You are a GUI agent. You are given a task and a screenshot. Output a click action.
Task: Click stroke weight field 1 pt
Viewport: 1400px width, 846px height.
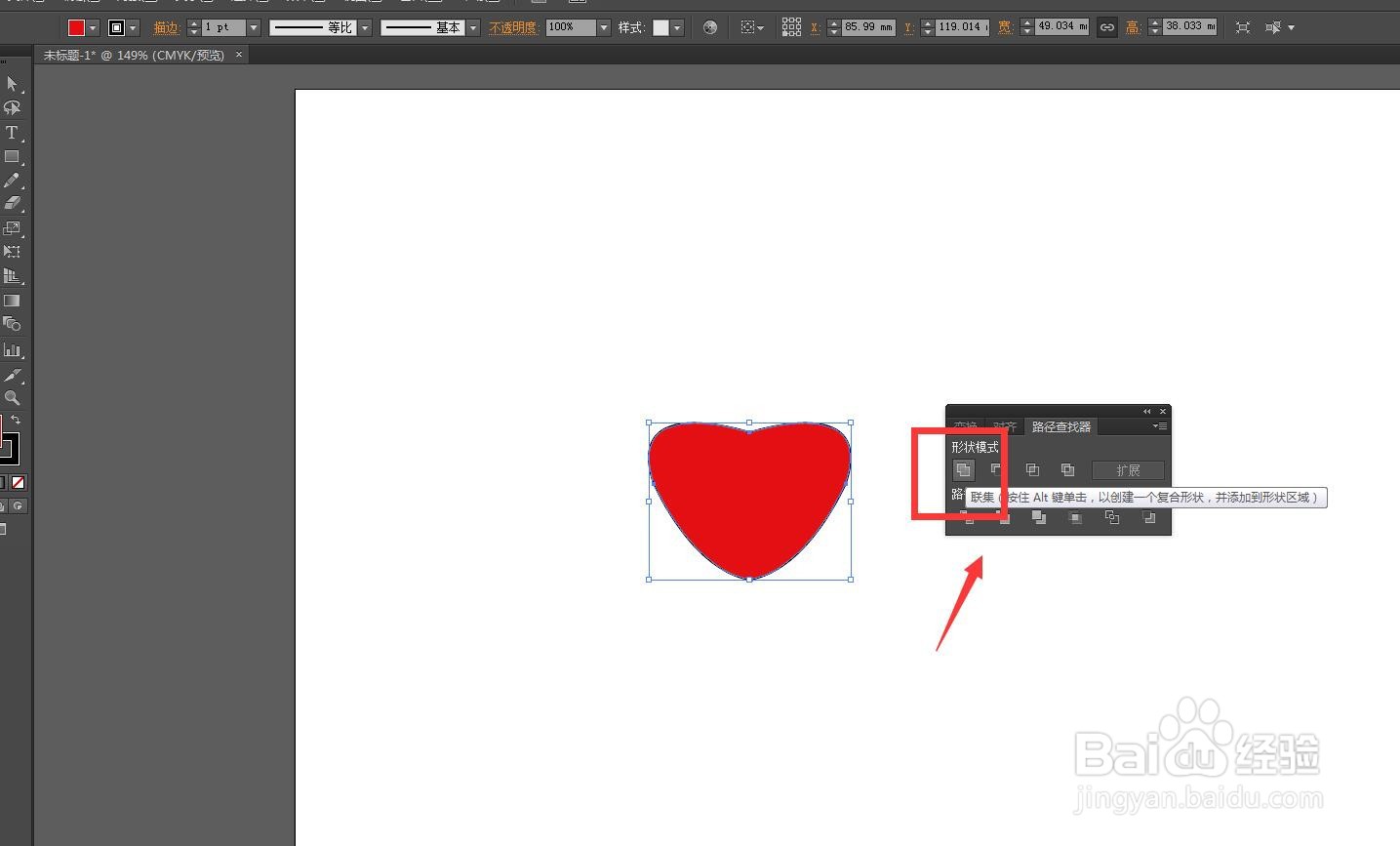pos(224,28)
